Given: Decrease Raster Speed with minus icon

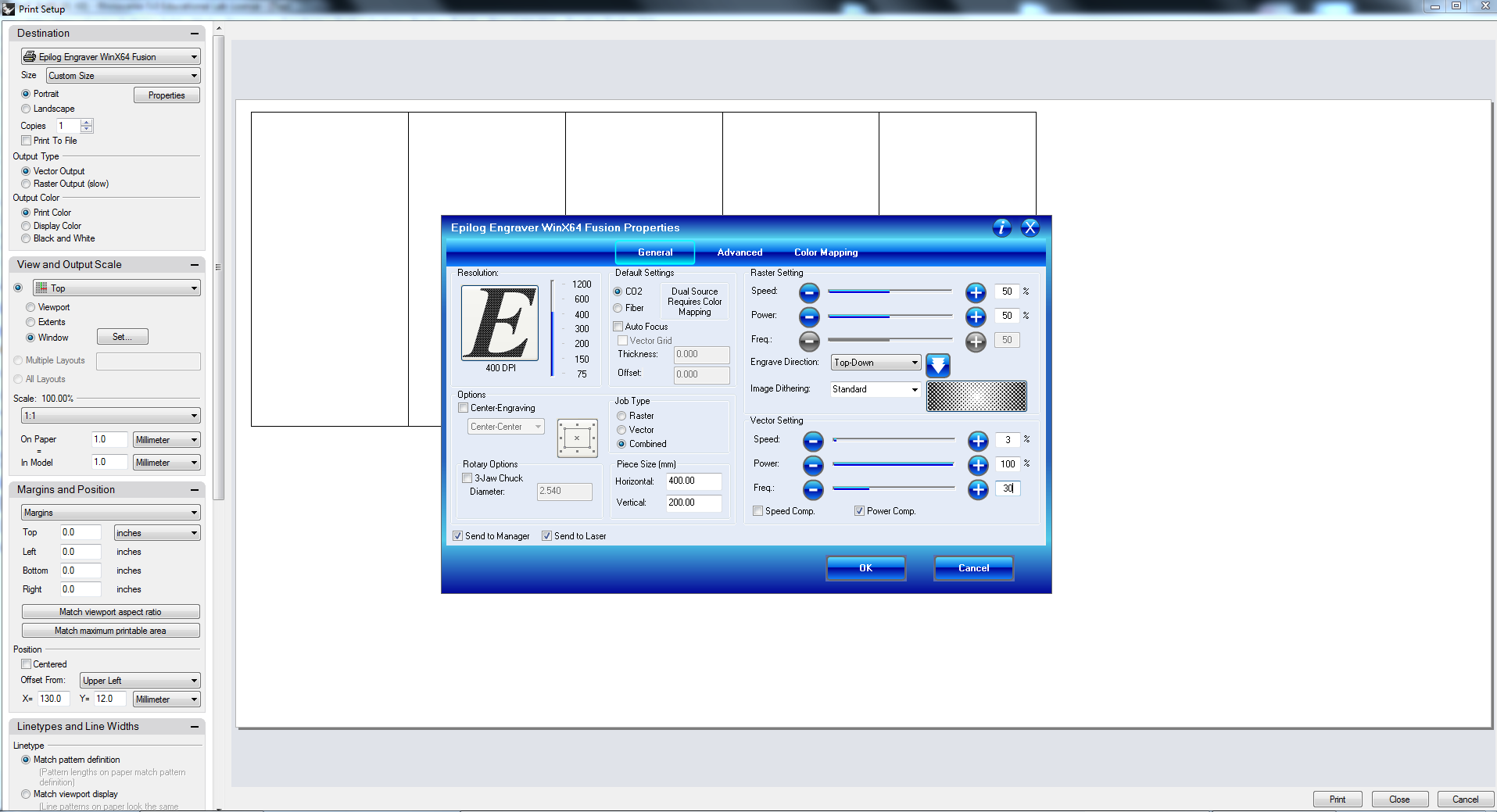Looking at the screenshot, I should tap(809, 293).
